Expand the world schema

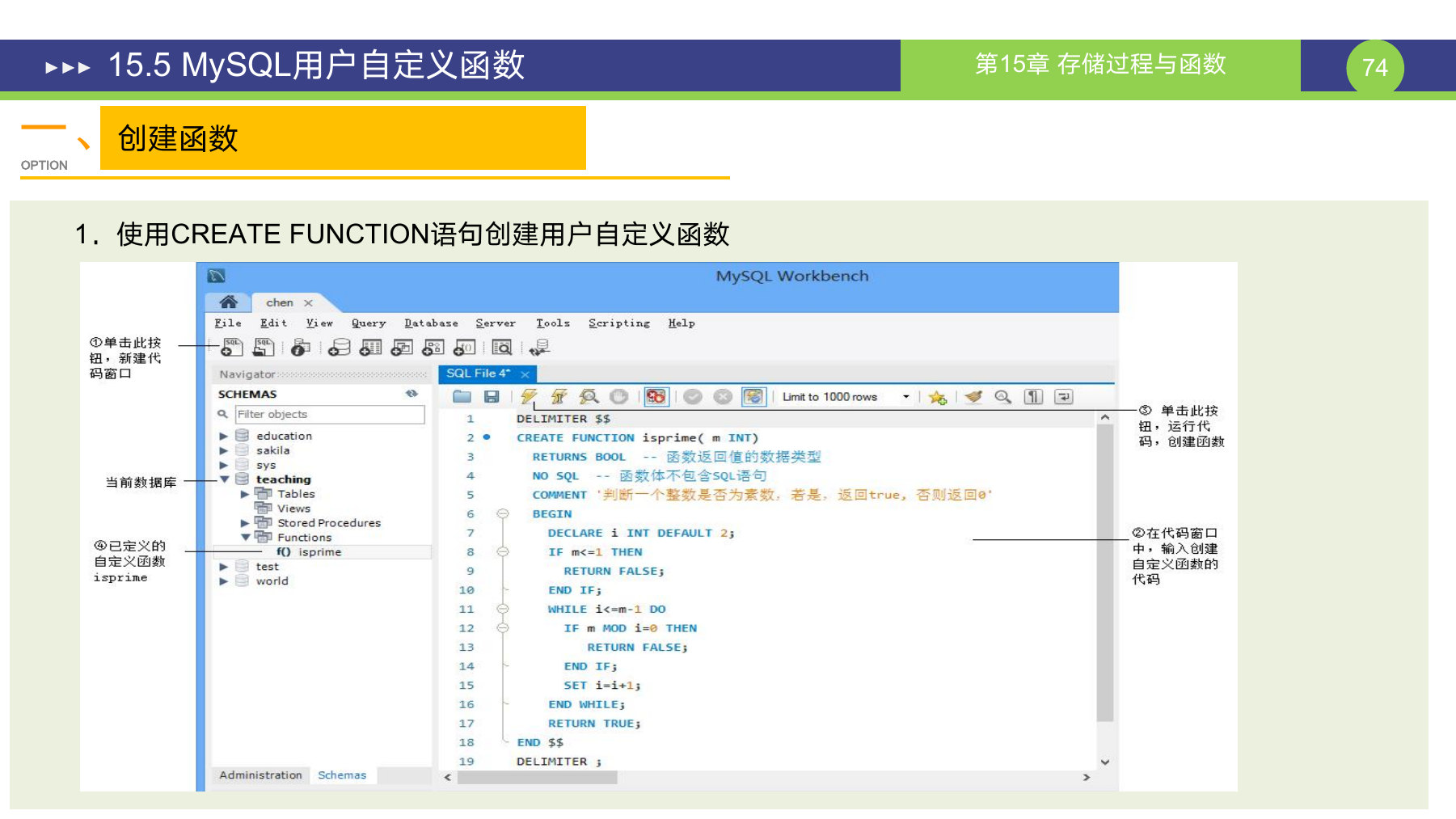click(224, 581)
